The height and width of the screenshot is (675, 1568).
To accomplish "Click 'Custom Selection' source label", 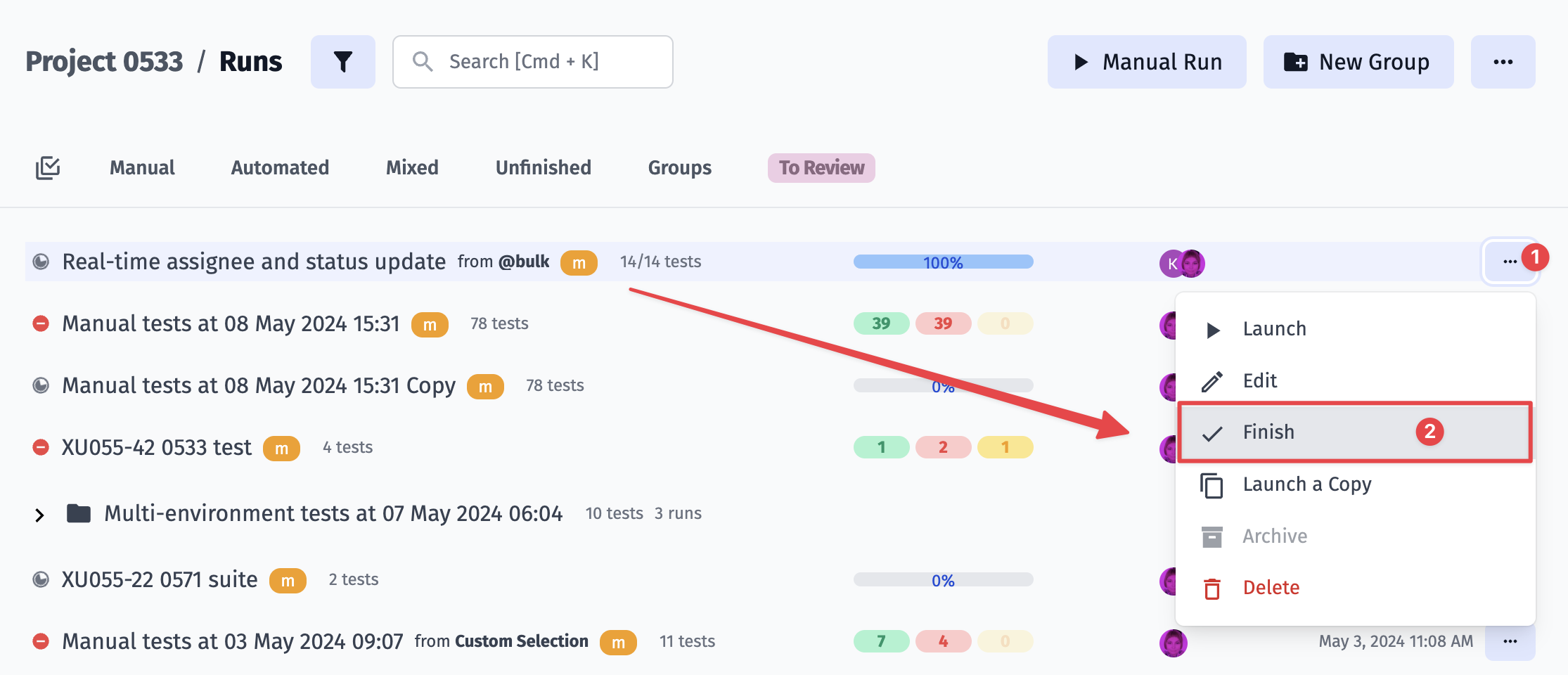I will pyautogui.click(x=521, y=641).
